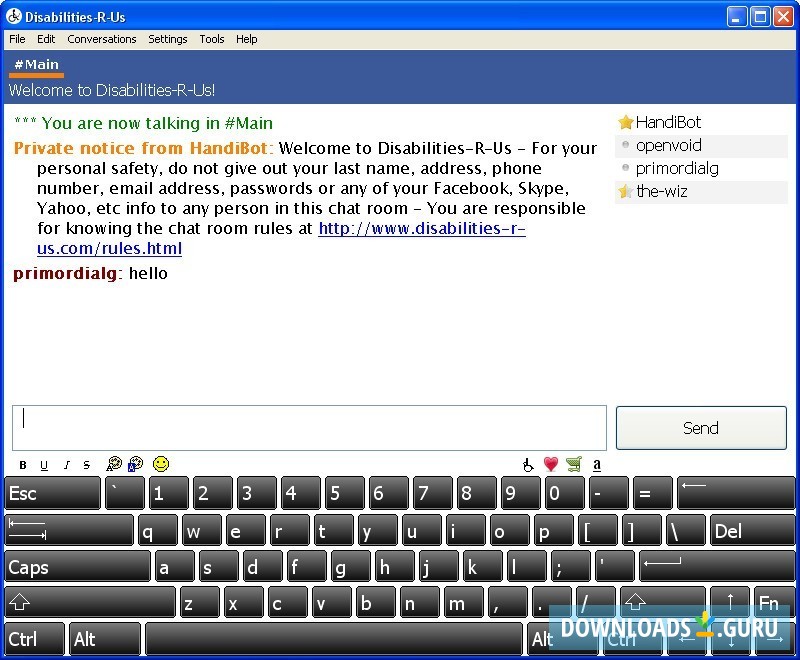Tap the comma key
Image resolution: width=800 pixels, height=660 pixels.
508,602
